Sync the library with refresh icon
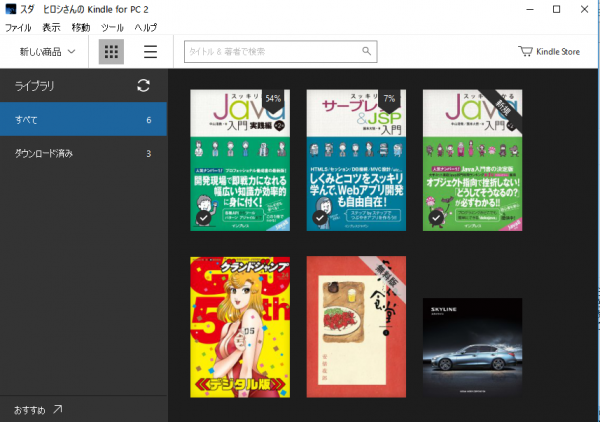 143,86
